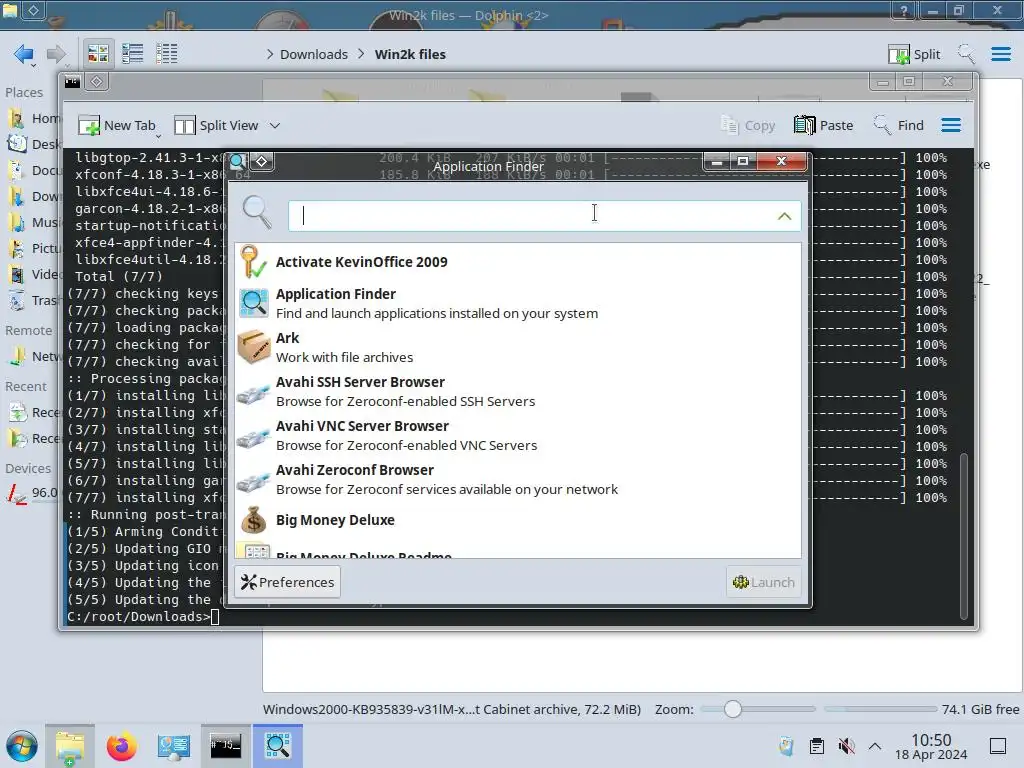The height and width of the screenshot is (768, 1024).
Task: Expand Split View dropdown arrow
Action: click(275, 125)
